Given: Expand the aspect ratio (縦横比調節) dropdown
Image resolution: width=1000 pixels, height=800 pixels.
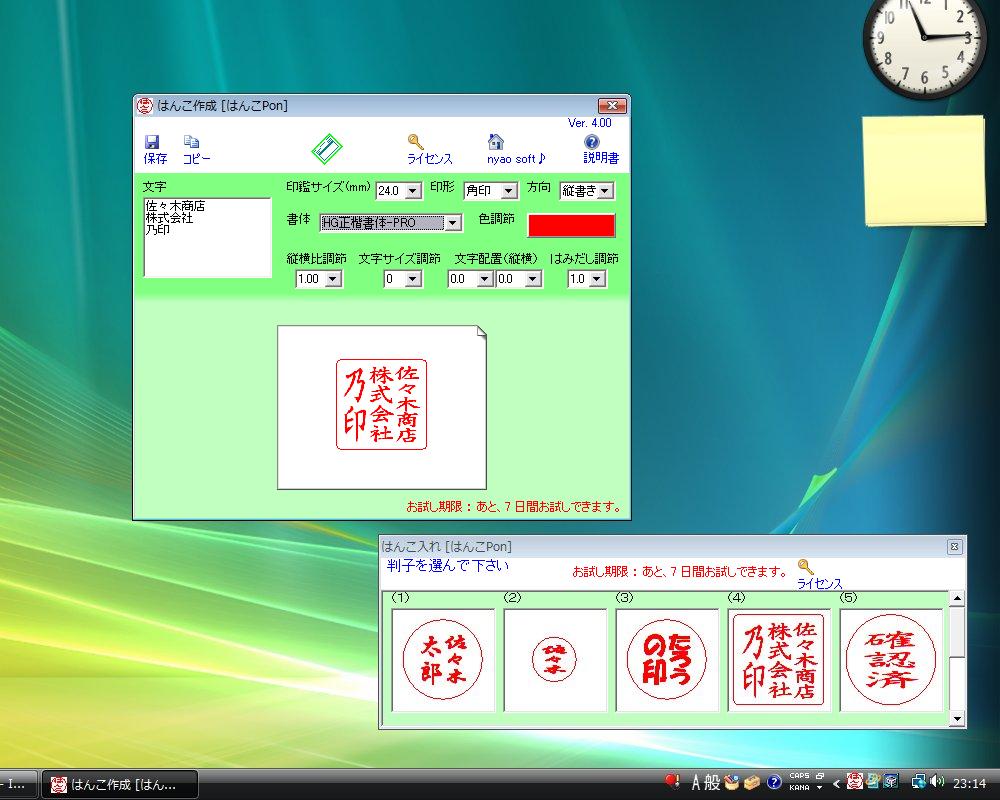Looking at the screenshot, I should [333, 280].
